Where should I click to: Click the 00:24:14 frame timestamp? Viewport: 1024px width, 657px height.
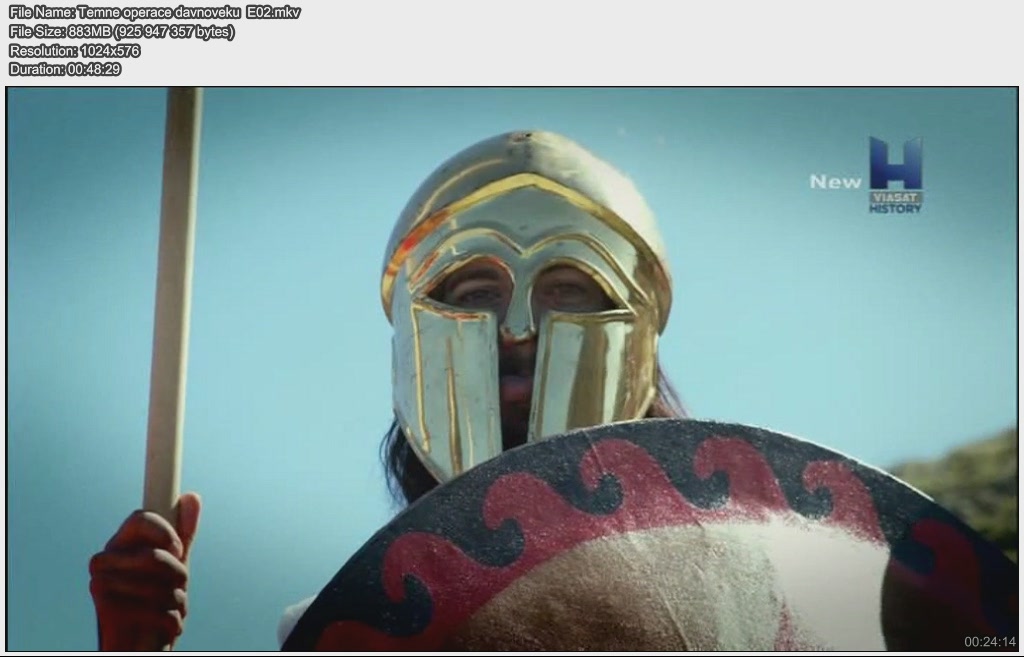point(990,641)
